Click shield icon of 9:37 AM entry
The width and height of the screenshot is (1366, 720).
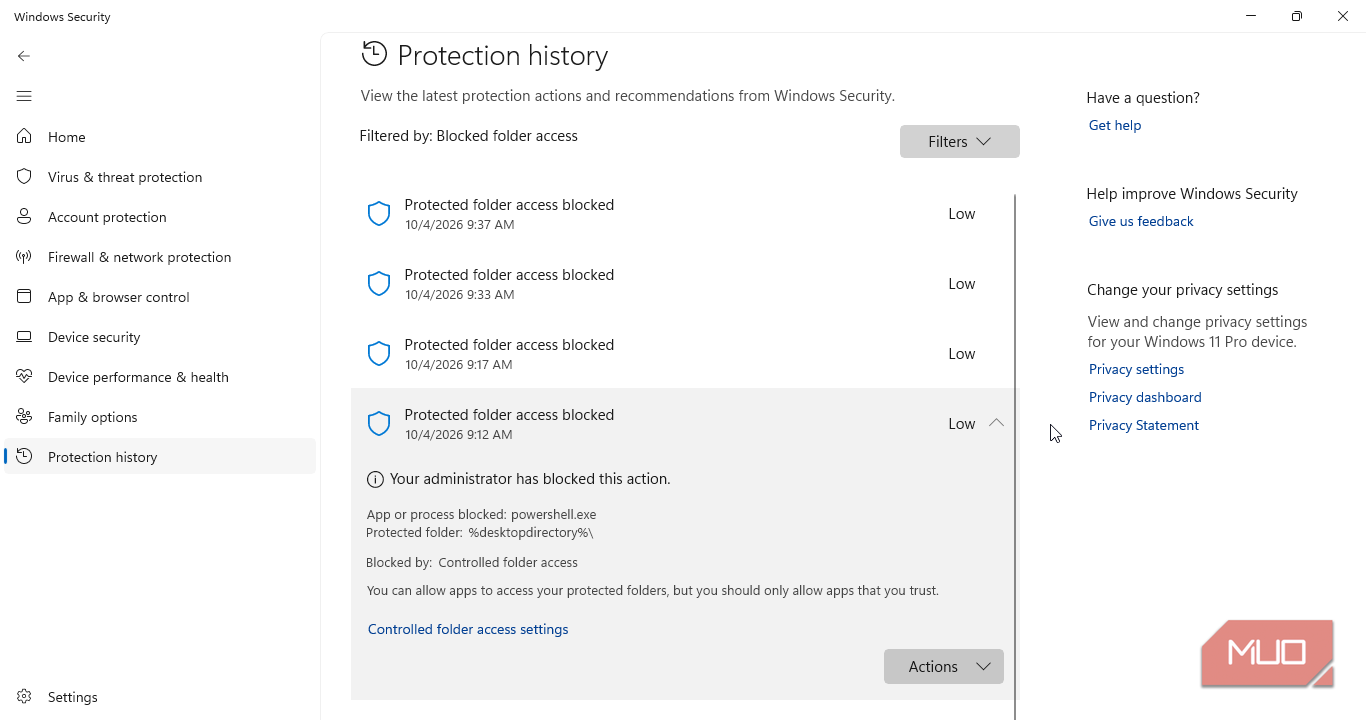(x=379, y=213)
